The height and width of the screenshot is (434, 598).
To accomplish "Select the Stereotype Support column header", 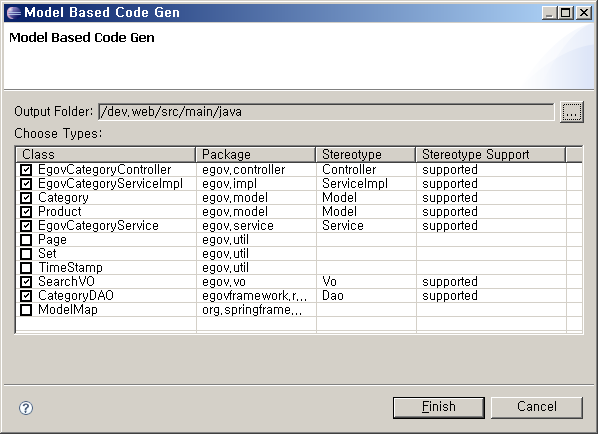I will click(x=491, y=154).
